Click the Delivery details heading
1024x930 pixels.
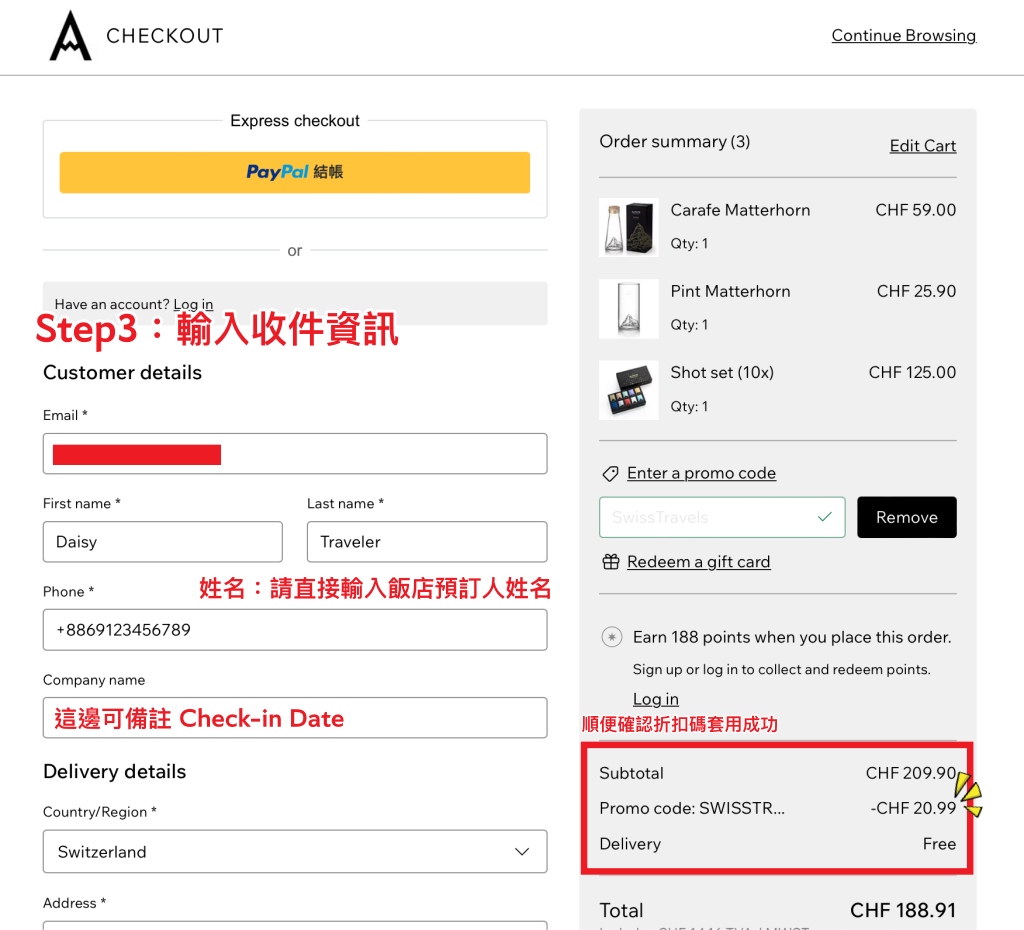pyautogui.click(x=114, y=772)
